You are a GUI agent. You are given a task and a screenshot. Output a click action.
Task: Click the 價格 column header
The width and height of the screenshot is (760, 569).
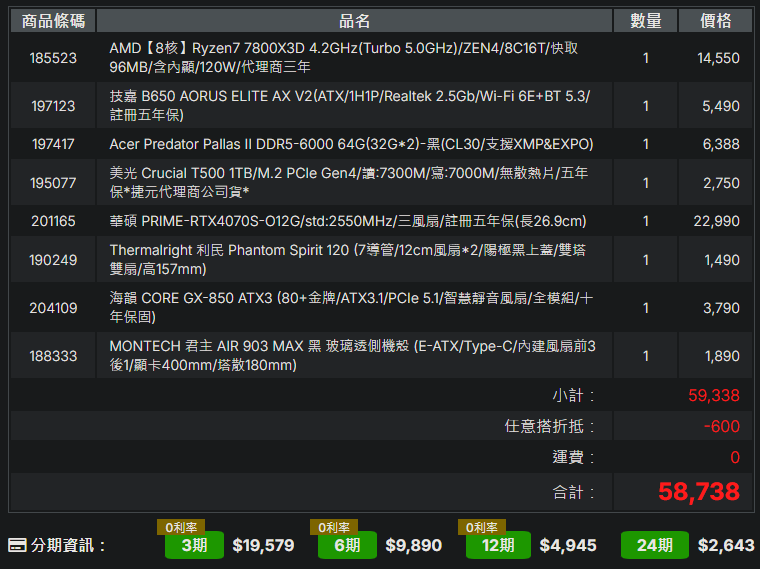pos(715,21)
